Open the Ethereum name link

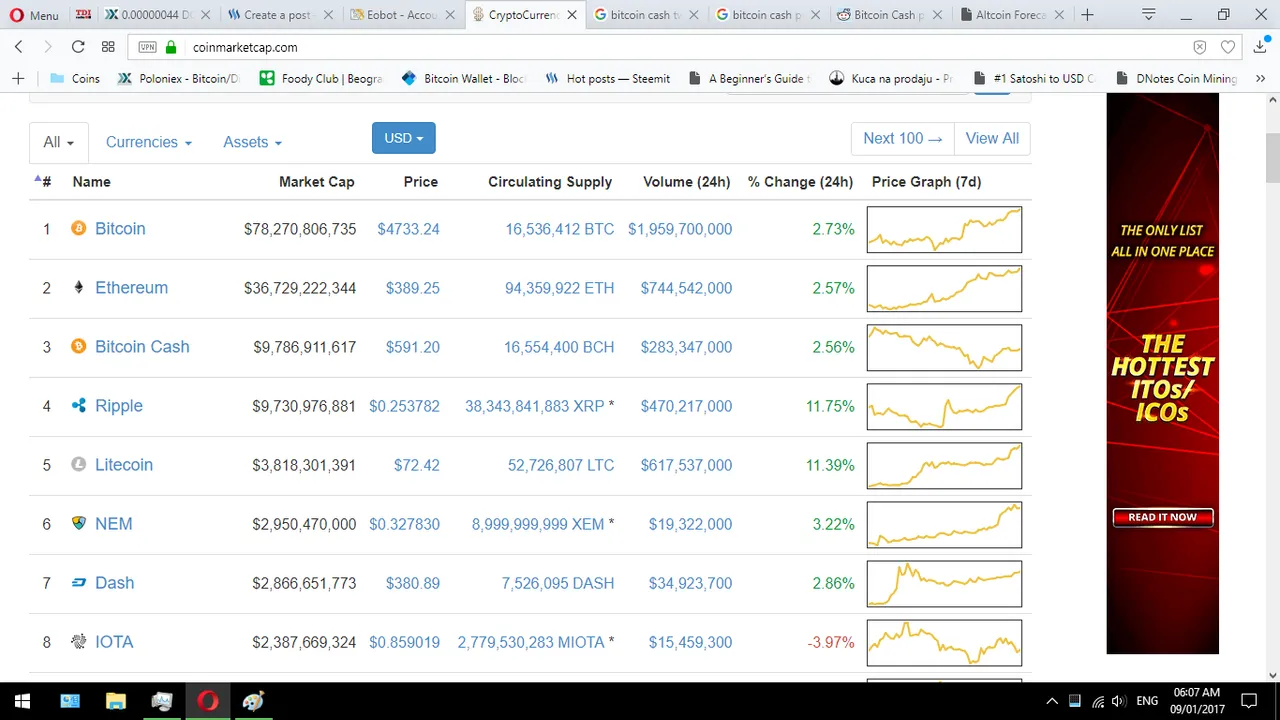[x=131, y=288]
